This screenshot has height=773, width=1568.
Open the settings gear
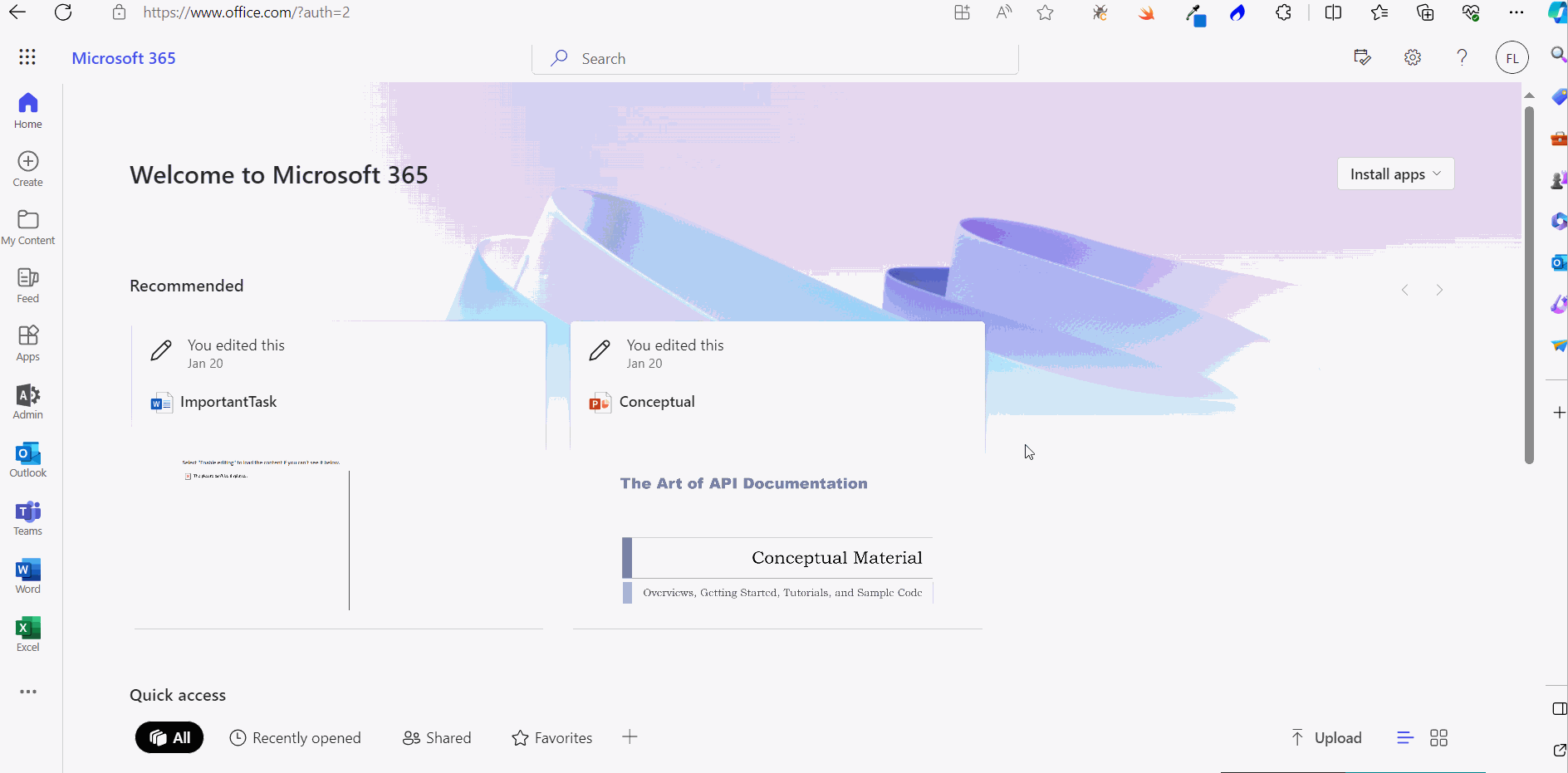[x=1413, y=57]
